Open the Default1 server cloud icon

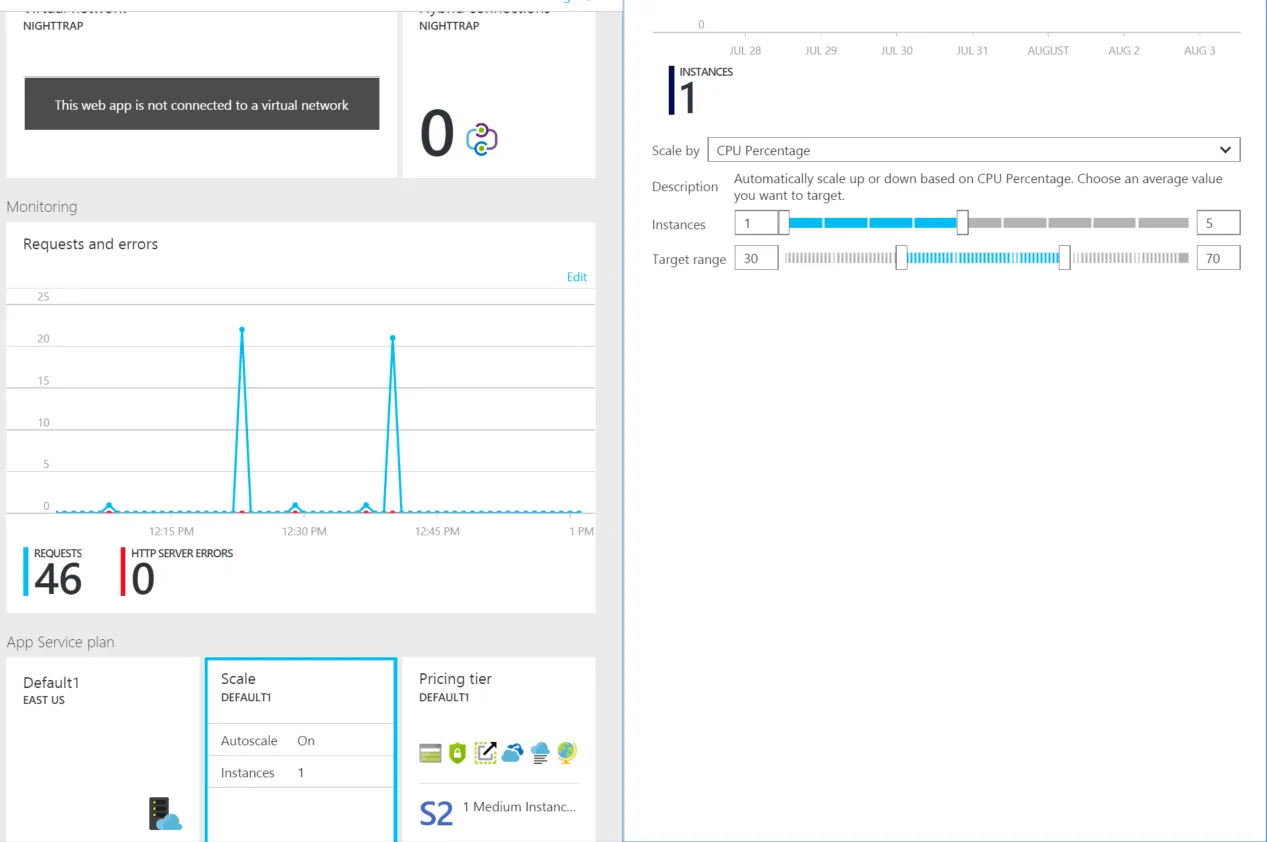[165, 813]
